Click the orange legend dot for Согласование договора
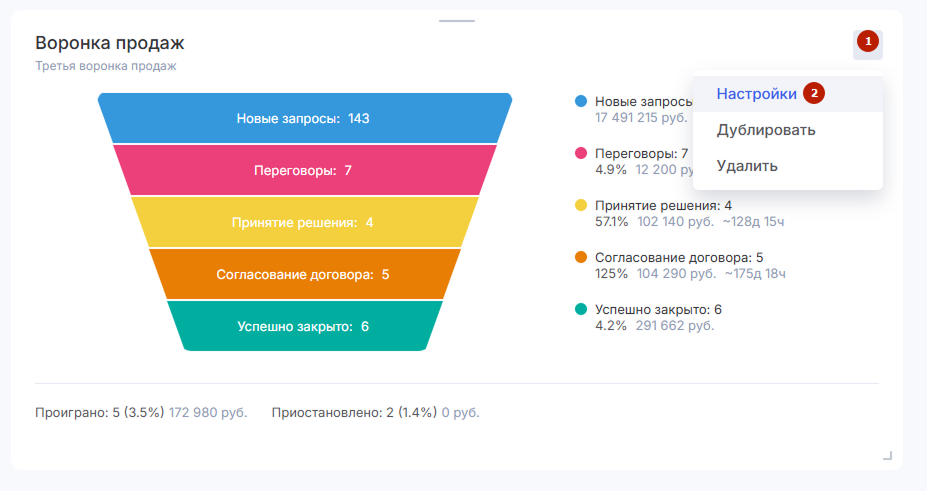 point(581,257)
